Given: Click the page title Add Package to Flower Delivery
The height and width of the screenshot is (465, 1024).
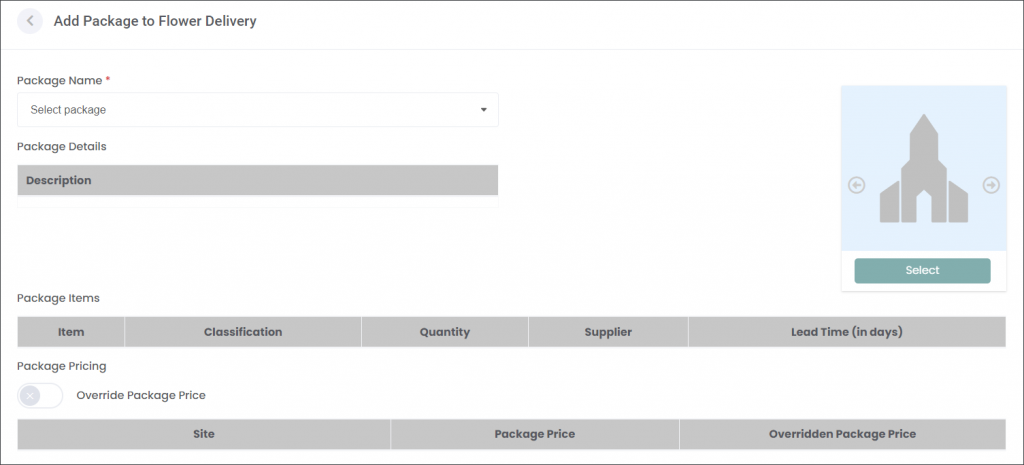Looking at the screenshot, I should tap(155, 21).
